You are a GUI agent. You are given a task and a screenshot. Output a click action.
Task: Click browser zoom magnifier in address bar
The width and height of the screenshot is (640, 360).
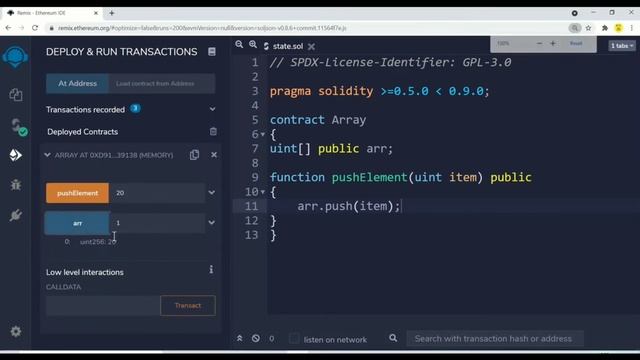pyautogui.click(x=575, y=28)
